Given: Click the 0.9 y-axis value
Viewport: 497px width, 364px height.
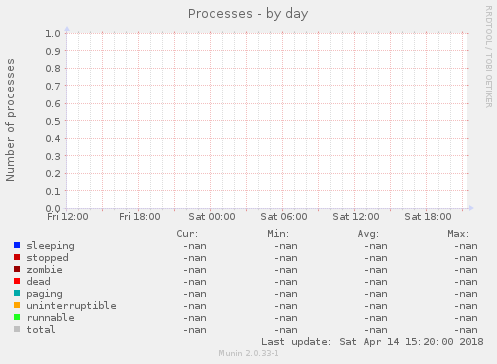Looking at the screenshot, I should (53, 51).
